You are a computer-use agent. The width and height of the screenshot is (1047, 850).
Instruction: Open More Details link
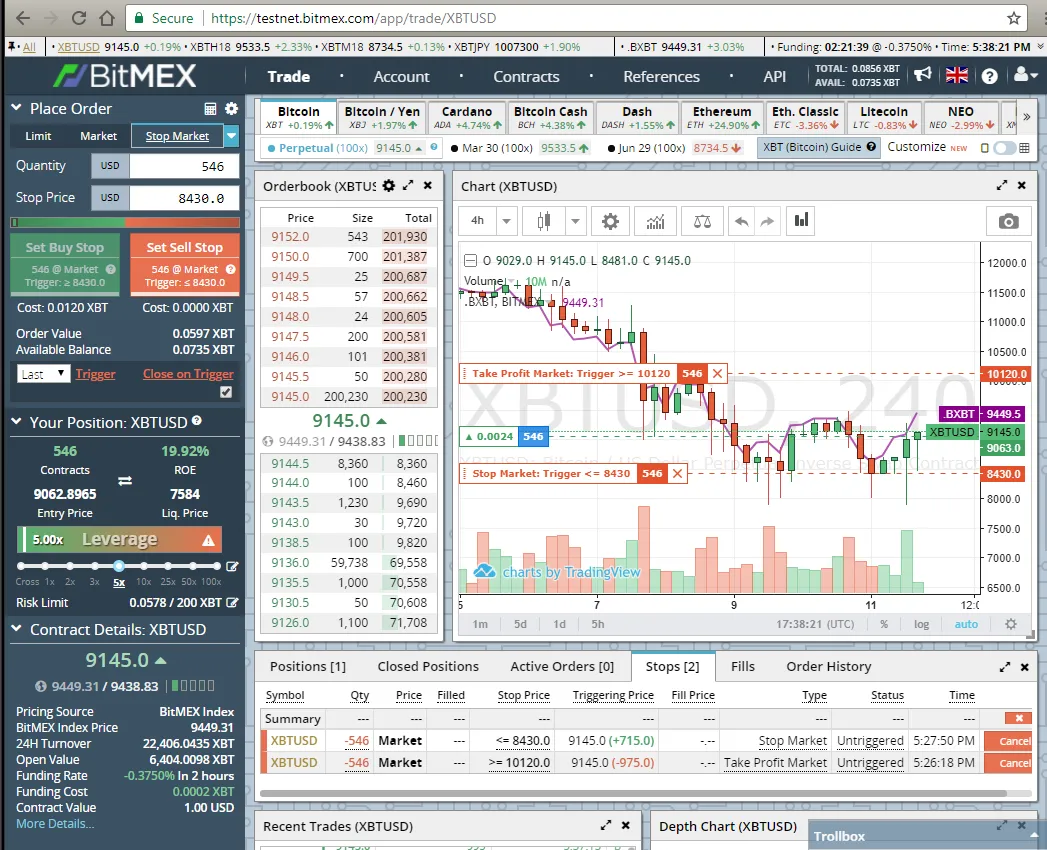coord(55,824)
